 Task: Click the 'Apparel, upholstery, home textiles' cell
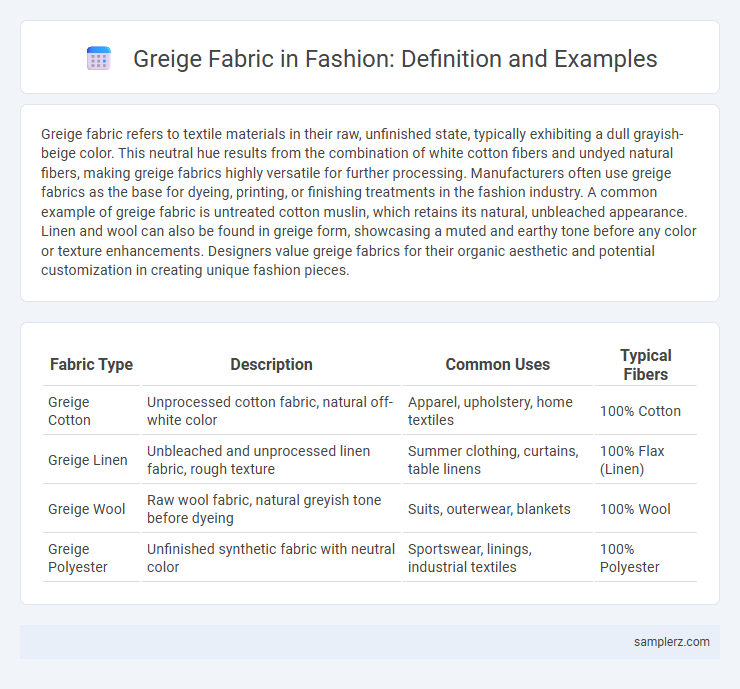[x=498, y=411]
